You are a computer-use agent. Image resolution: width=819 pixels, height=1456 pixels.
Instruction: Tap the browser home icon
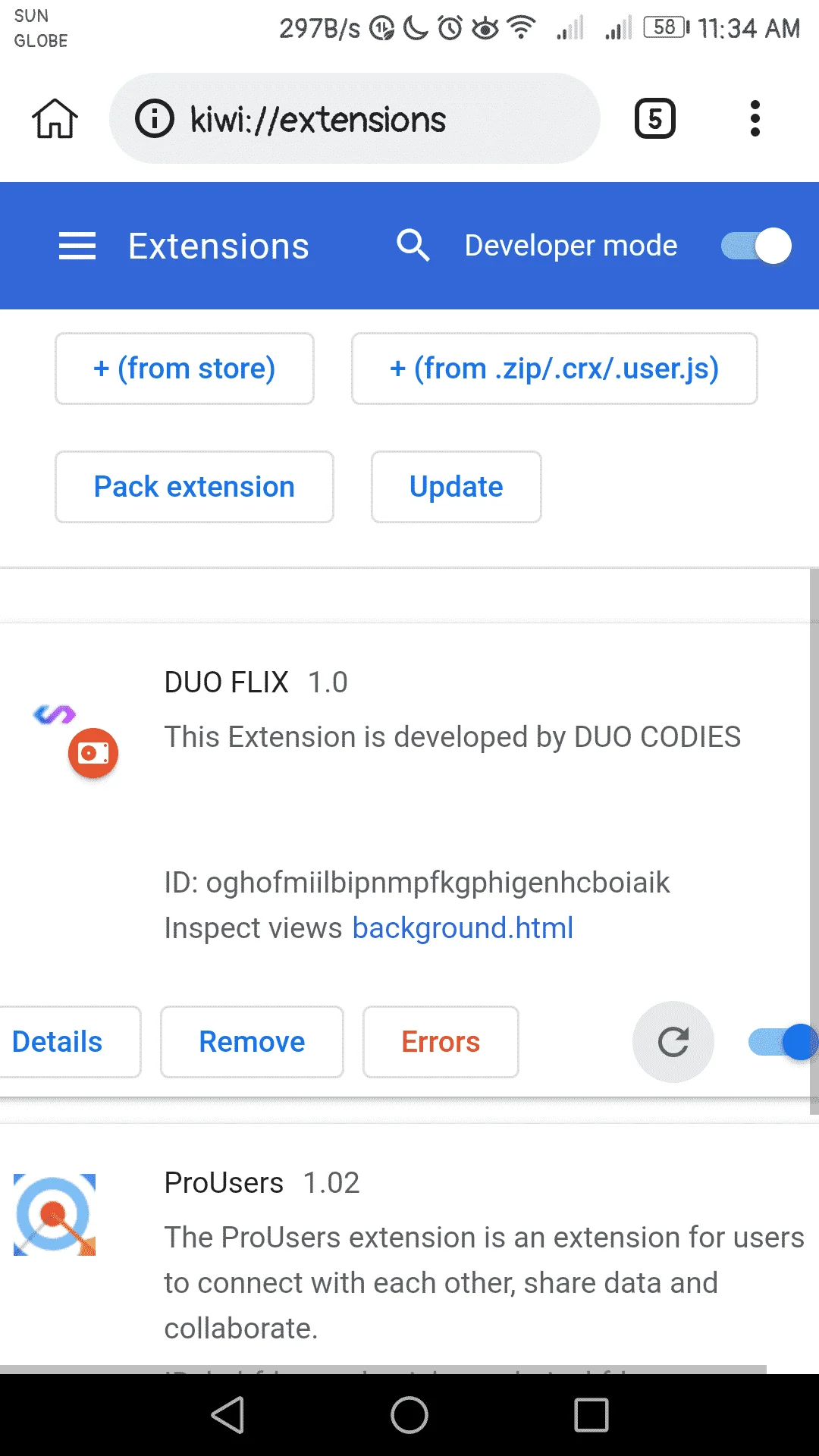click(x=55, y=119)
